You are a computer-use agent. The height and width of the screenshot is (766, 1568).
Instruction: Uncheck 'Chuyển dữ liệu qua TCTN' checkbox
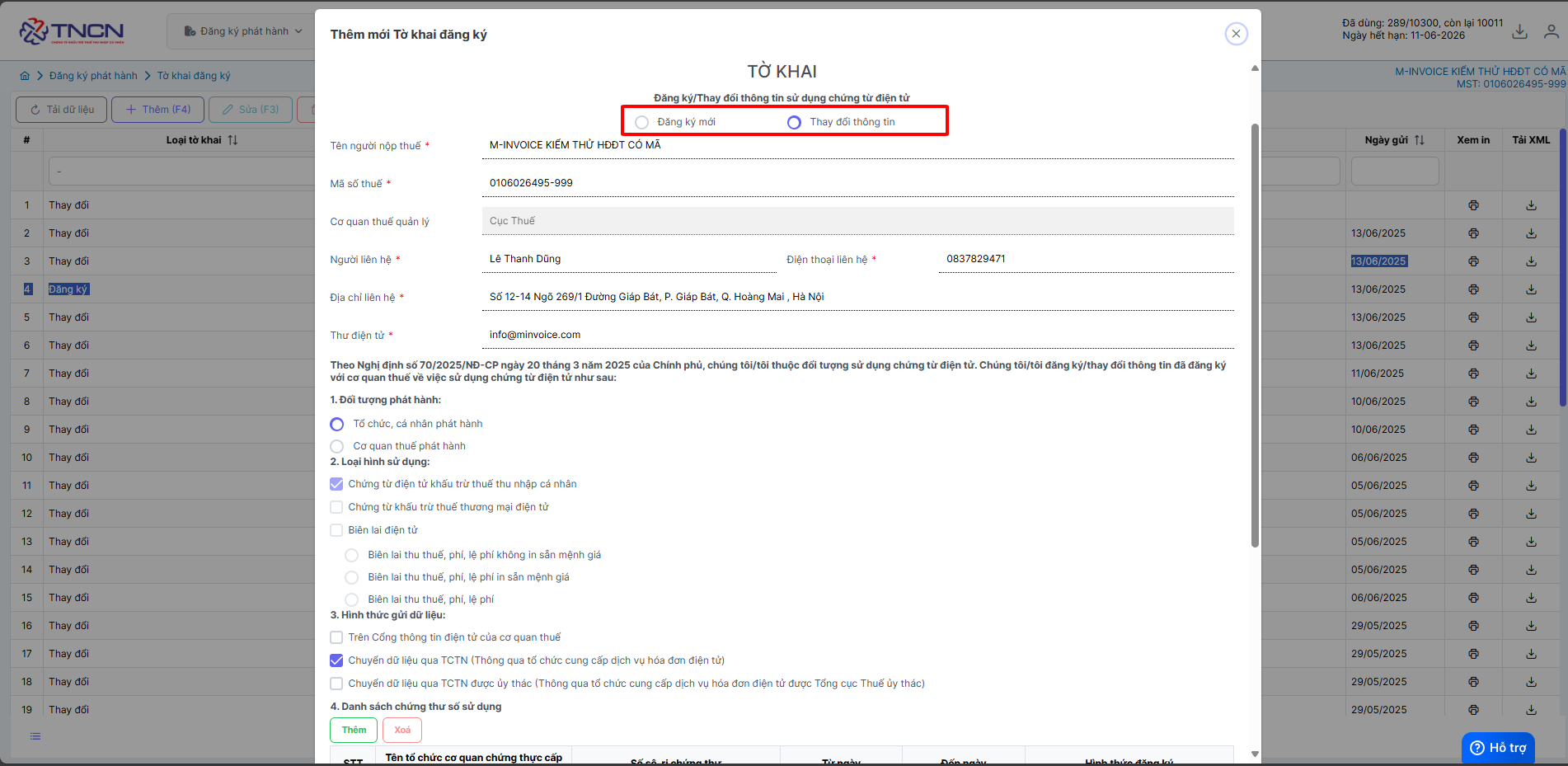click(336, 660)
